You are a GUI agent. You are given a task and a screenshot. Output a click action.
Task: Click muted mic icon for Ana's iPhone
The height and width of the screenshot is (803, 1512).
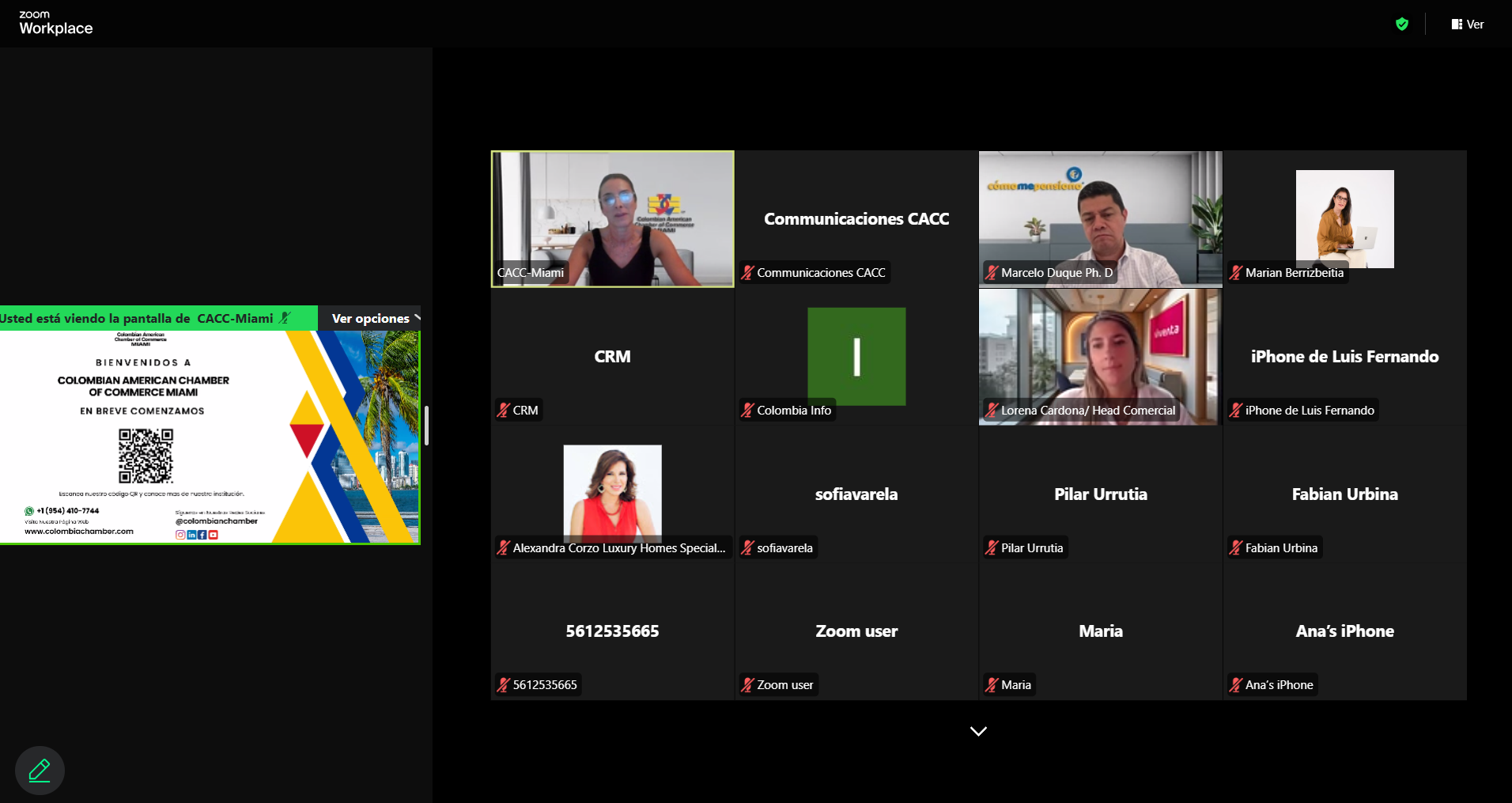pos(1236,685)
